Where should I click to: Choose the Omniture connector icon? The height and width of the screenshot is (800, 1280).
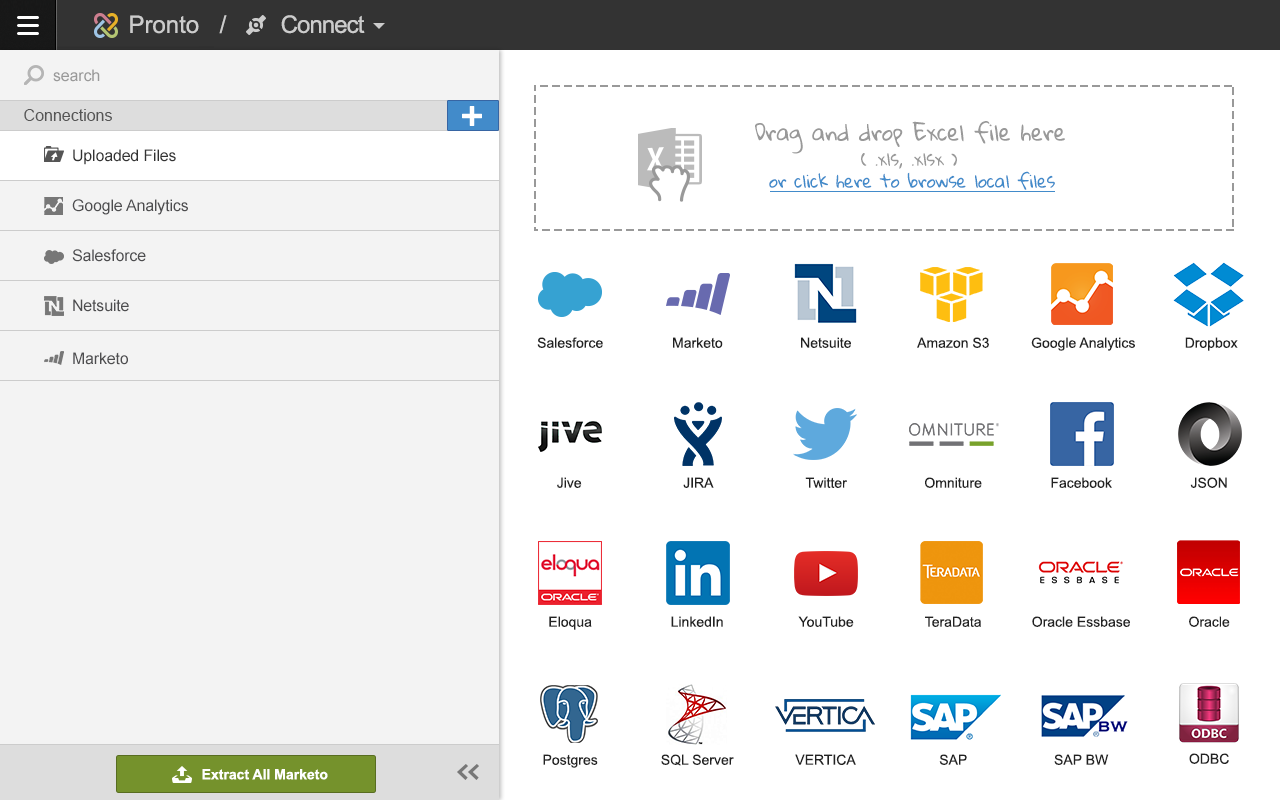(953, 434)
